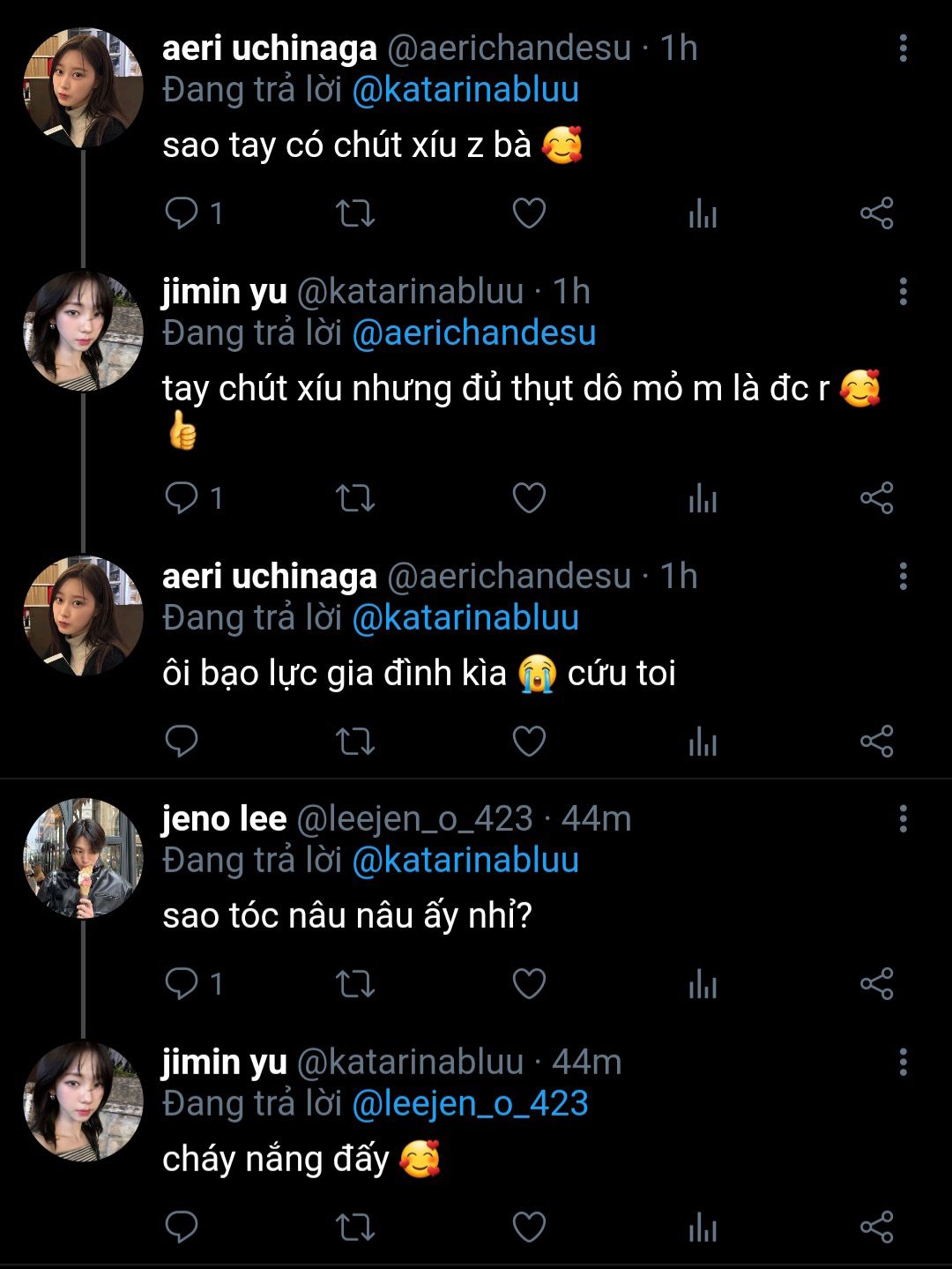Viewport: 952px width, 1269px height.
Task: View analytics on "ôi bạo lực gia đình" tweet
Action: [703, 742]
